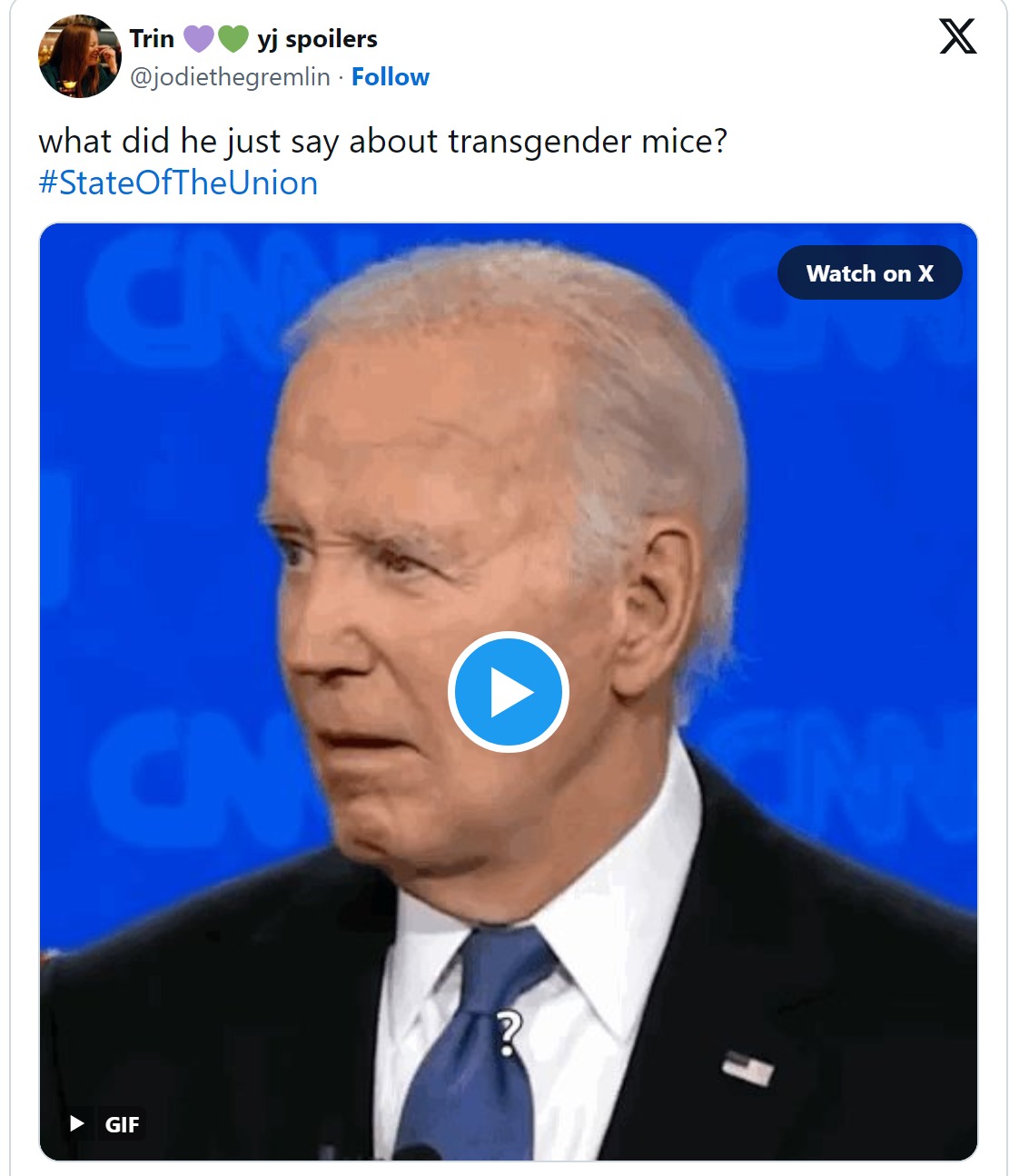1029x1176 pixels.
Task: Open the X logo link
Action: coord(957,36)
